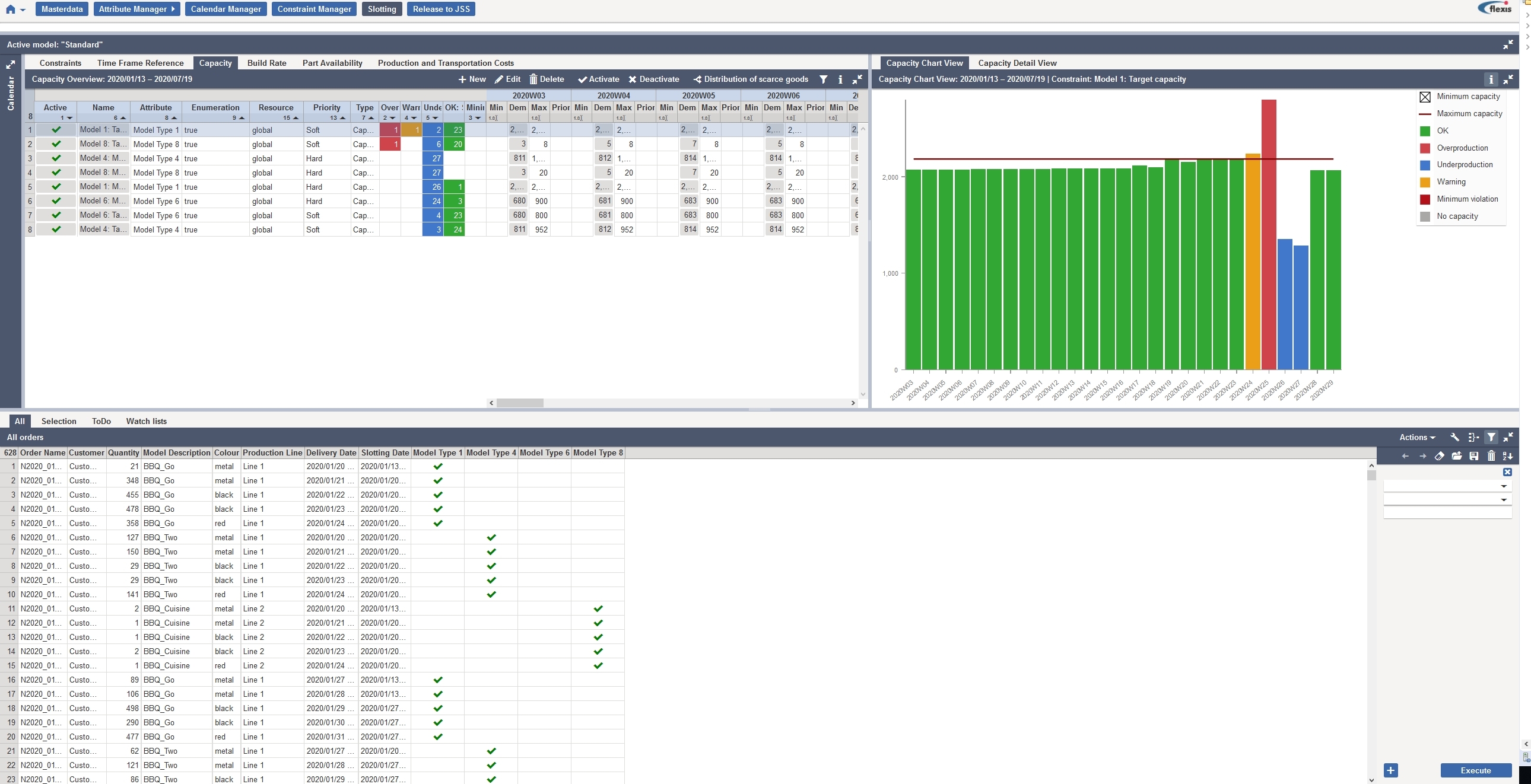Image resolution: width=1531 pixels, height=784 pixels.
Task: Click the blue plus icon beside Execute
Action: click(x=1391, y=770)
